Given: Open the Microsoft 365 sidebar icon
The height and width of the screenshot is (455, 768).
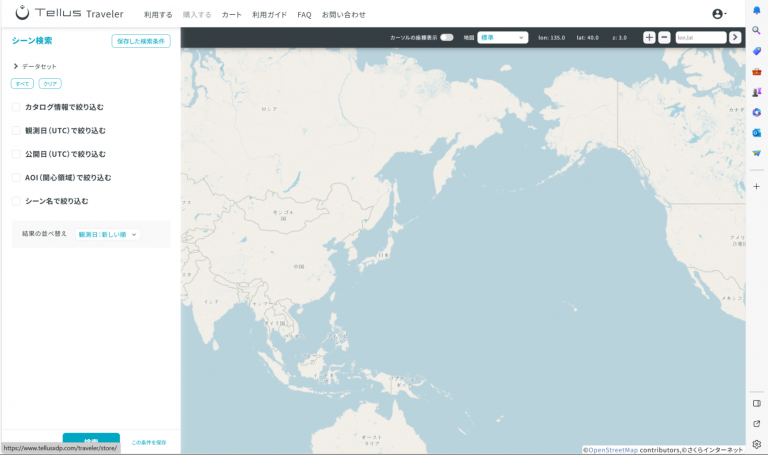Looking at the screenshot, I should 757,112.
